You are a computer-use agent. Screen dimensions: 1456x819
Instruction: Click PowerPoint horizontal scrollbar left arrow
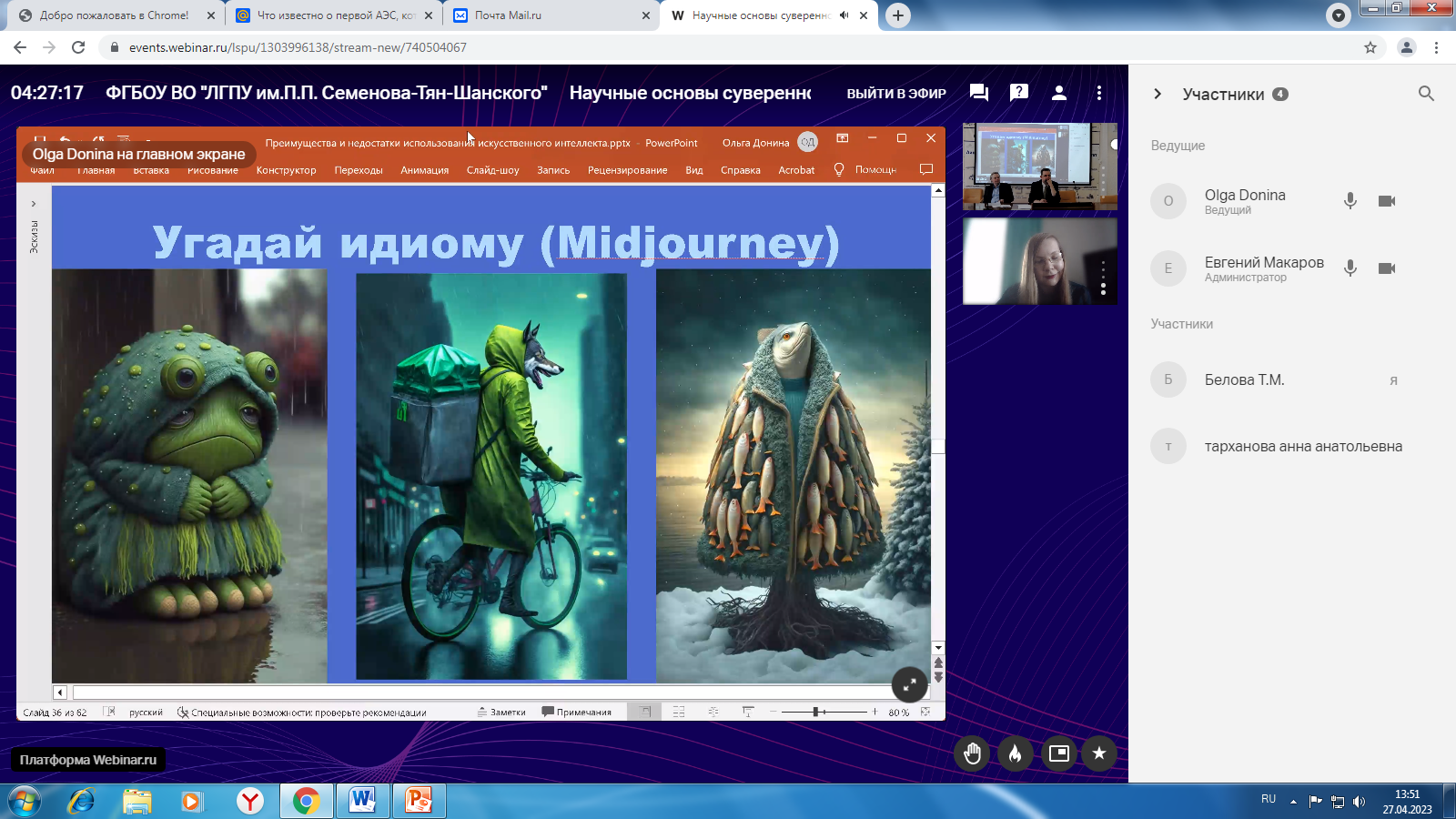(x=60, y=693)
